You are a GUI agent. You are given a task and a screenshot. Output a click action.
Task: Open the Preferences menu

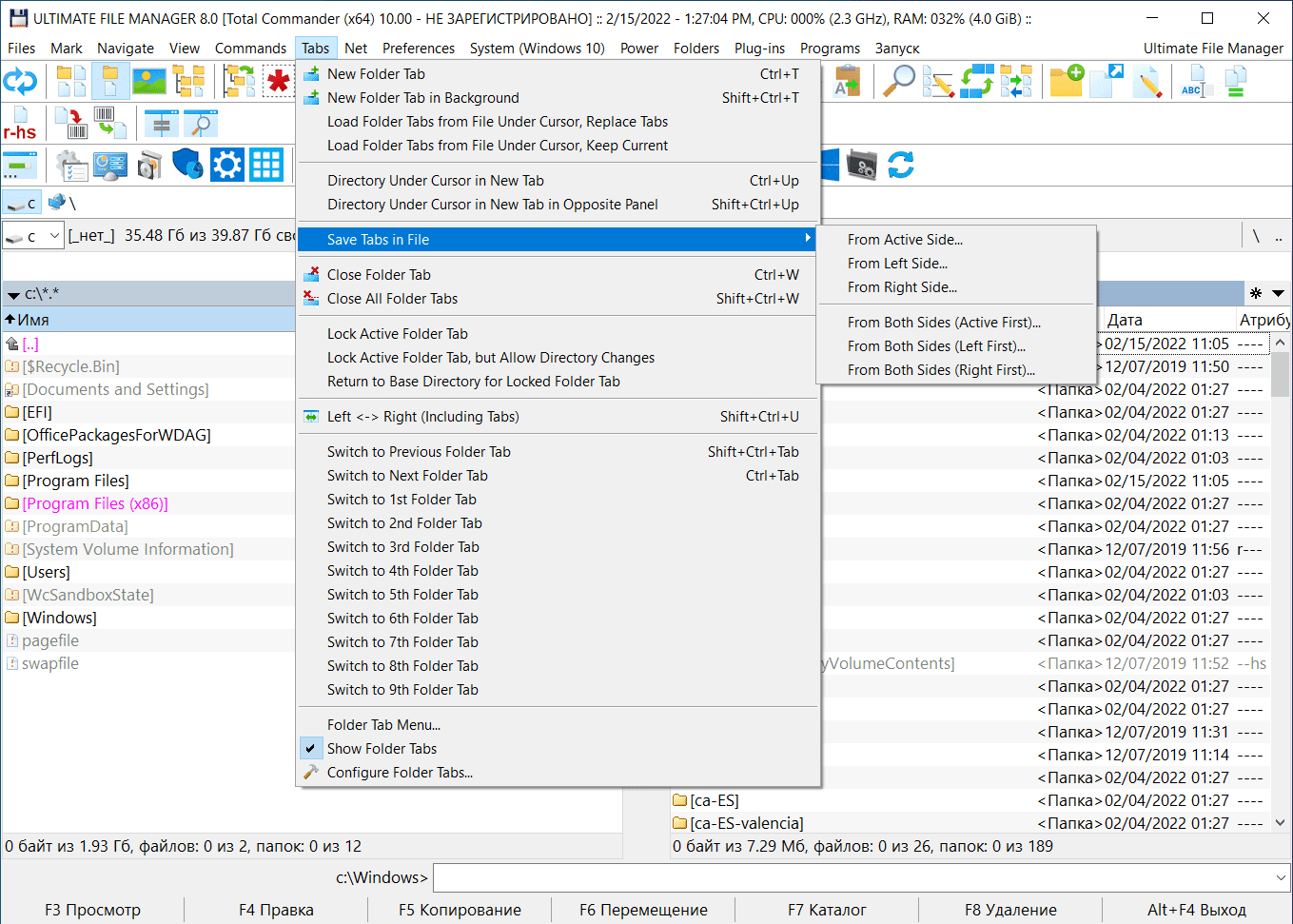click(x=419, y=49)
